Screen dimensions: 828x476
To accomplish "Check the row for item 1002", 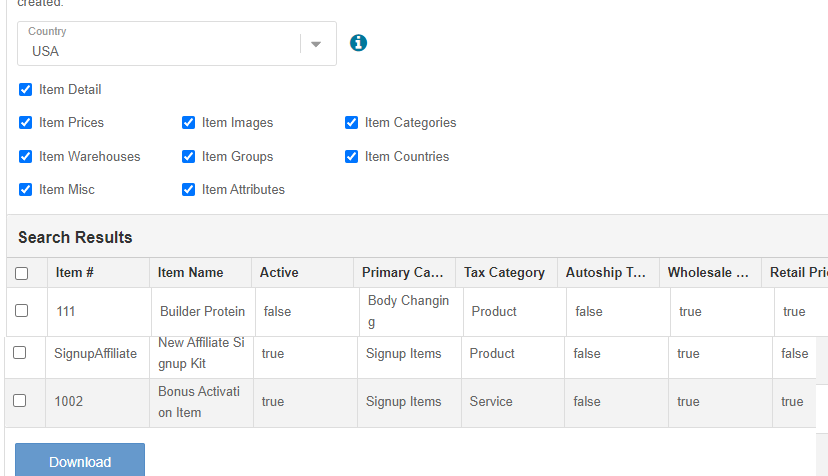I will (x=19, y=401).
